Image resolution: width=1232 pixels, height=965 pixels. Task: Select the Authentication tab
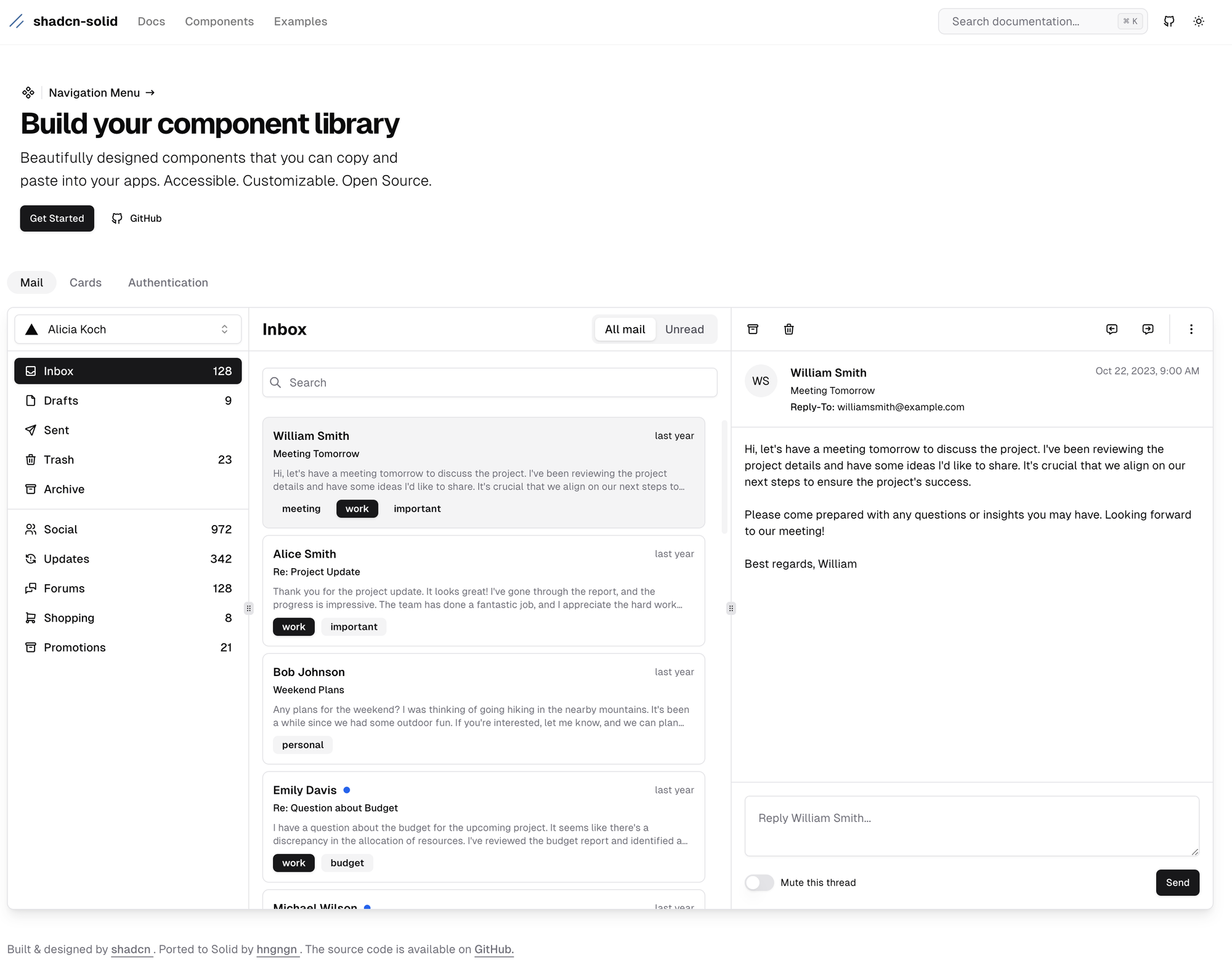(x=168, y=282)
